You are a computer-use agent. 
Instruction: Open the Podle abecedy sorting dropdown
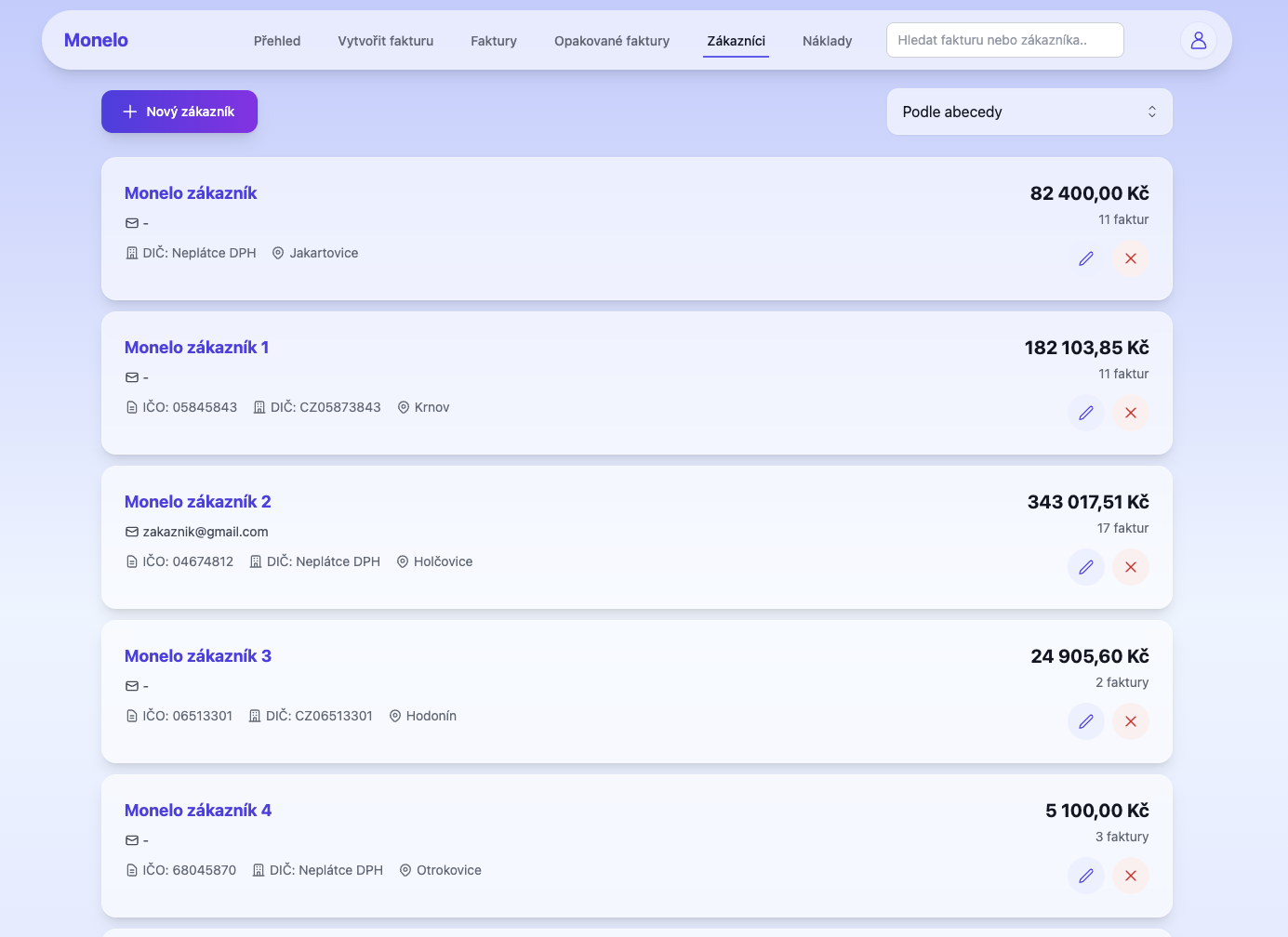point(1029,112)
